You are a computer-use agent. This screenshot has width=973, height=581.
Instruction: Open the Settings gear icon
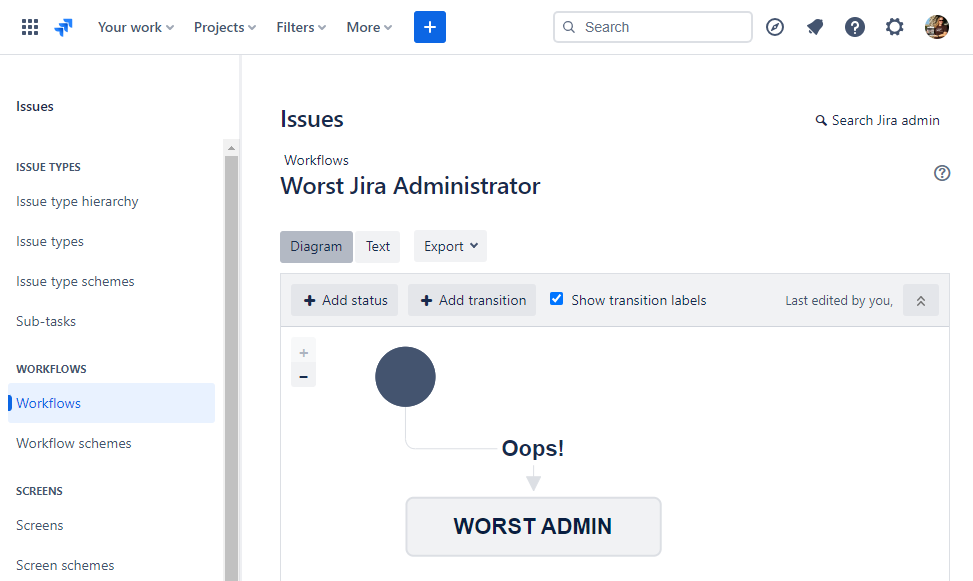click(894, 27)
